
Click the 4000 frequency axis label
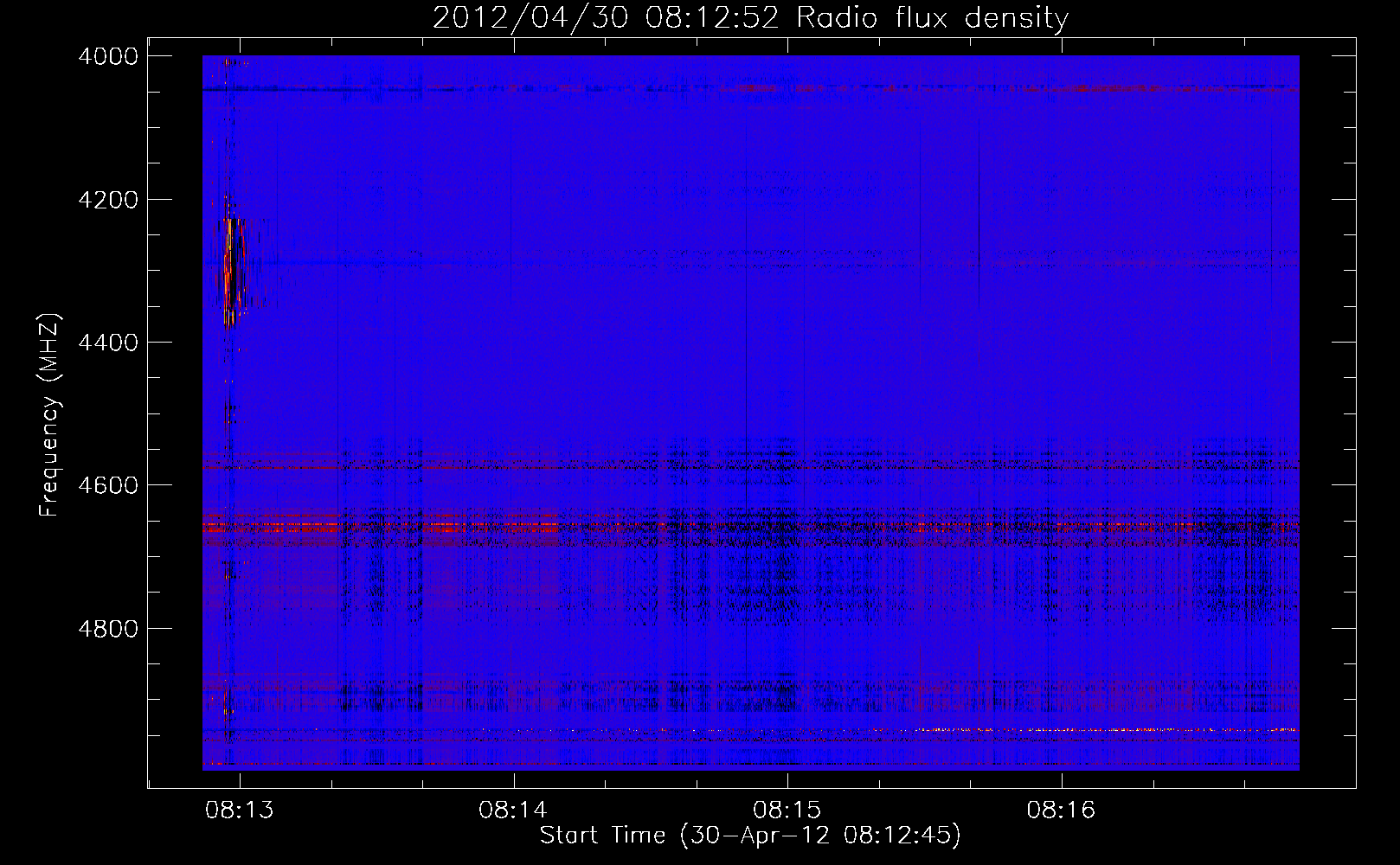[x=108, y=56]
